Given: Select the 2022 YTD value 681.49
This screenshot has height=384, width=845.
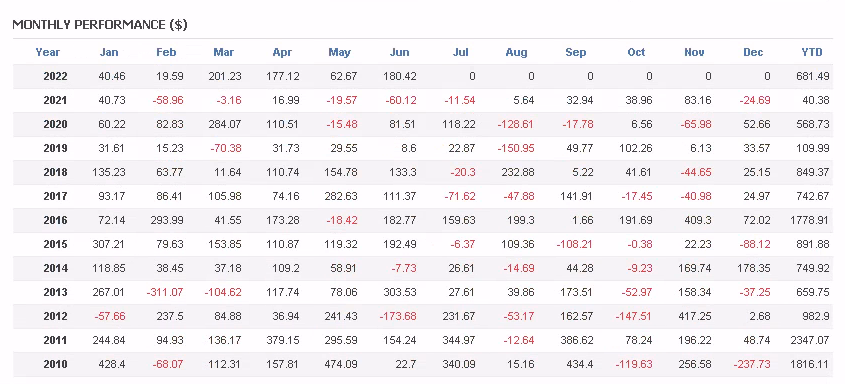Looking at the screenshot, I should 813,76.
